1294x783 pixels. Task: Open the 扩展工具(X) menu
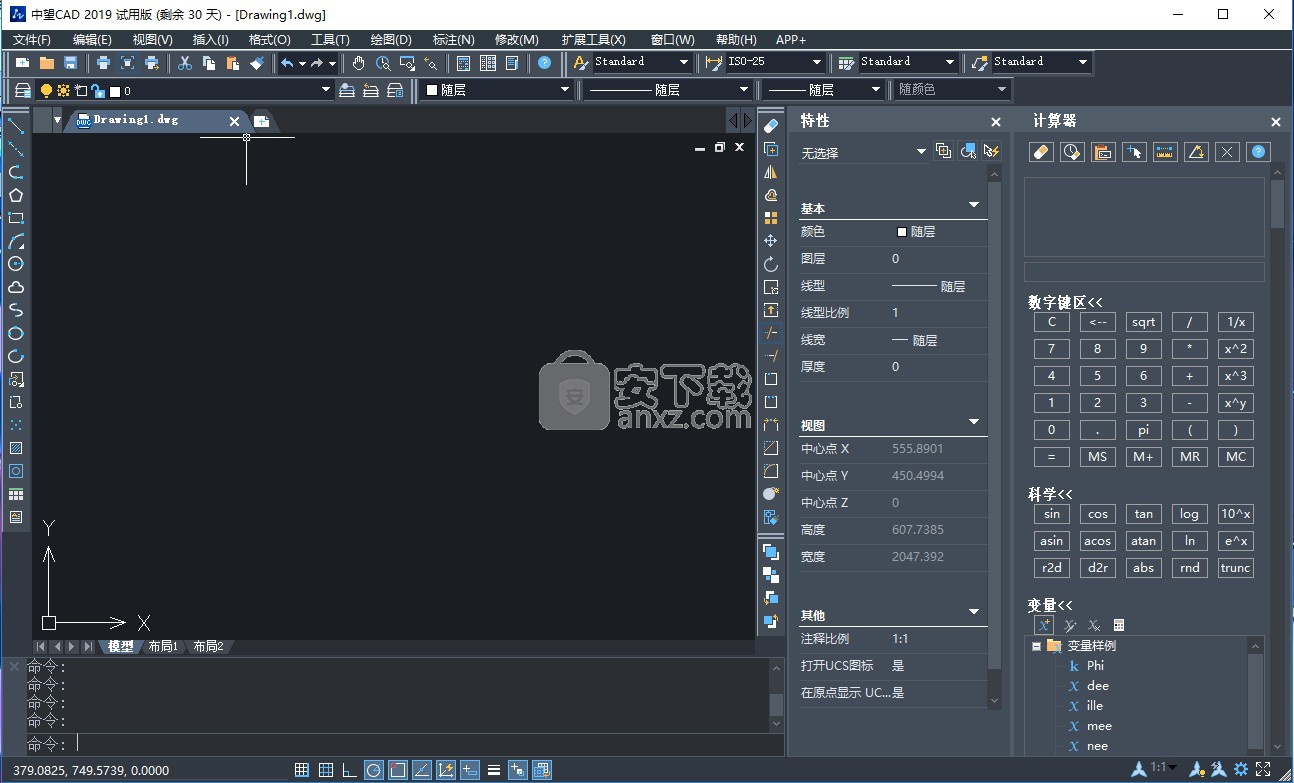[594, 40]
